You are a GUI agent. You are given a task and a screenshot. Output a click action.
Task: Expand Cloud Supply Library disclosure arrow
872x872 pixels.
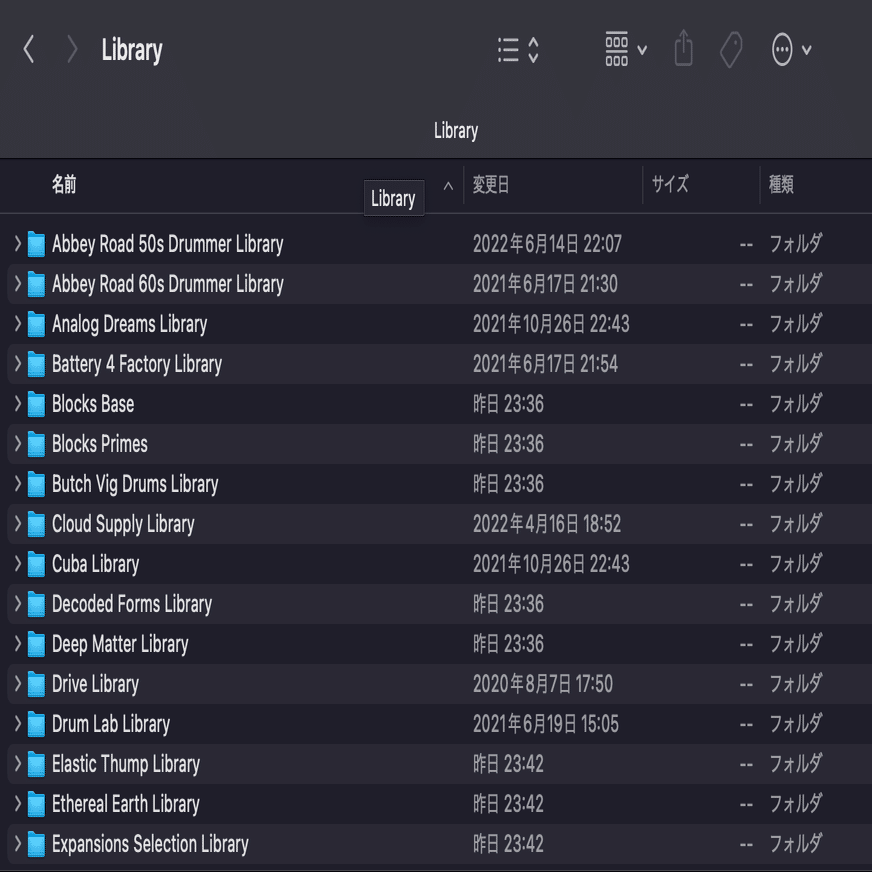17,524
